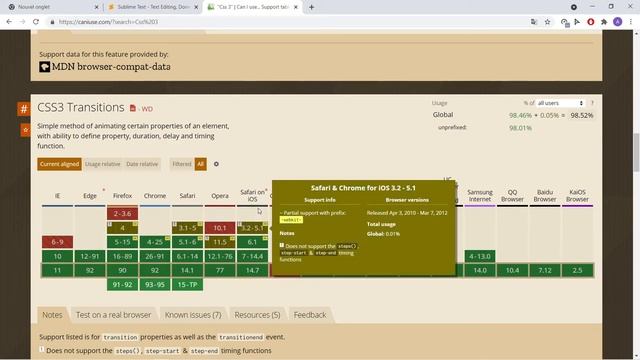The image size is (640, 360).
Task: Click the IE 6-9 red cell
Action: coord(57,242)
